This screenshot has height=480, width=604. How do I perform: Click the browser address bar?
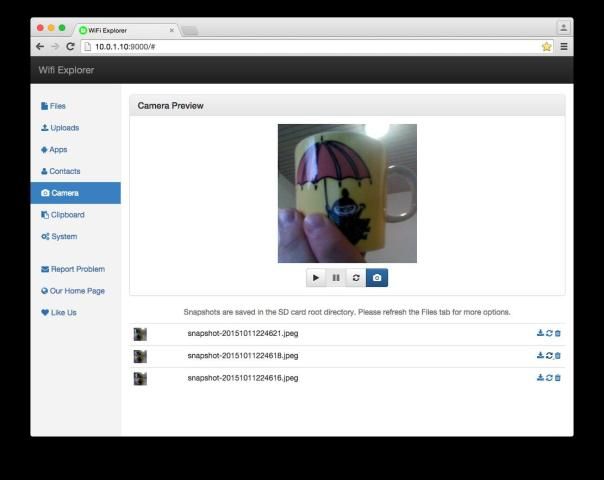pyautogui.click(x=300, y=46)
